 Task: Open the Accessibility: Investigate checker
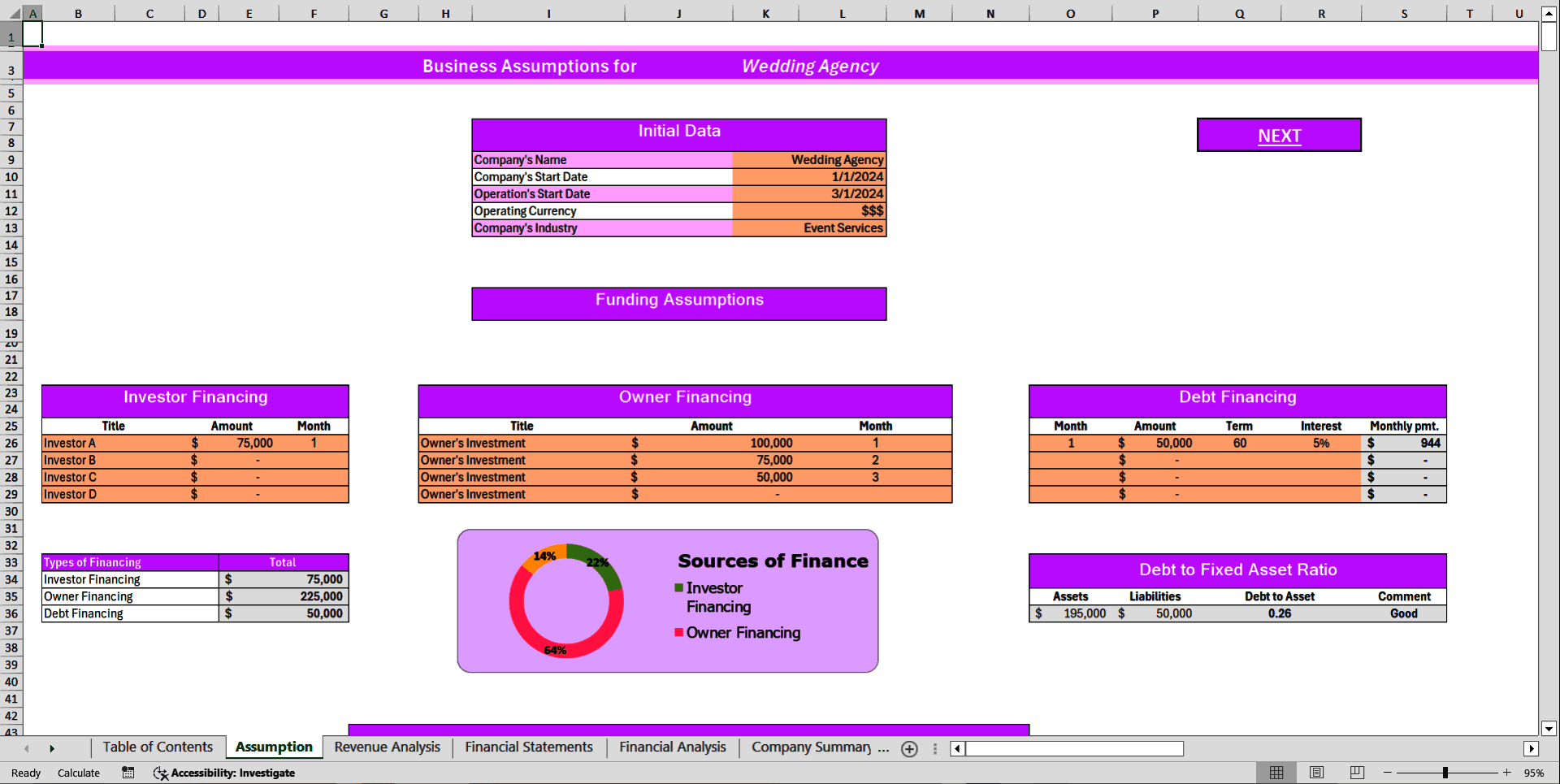coord(225,773)
